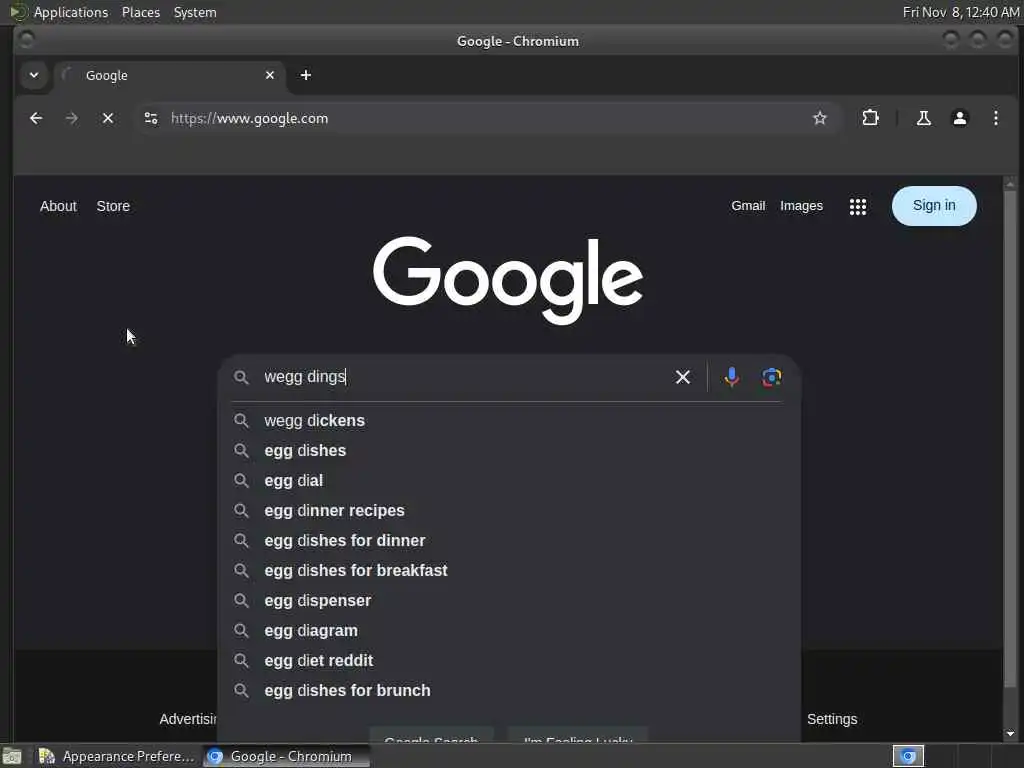
Task: Stop loading the page
Action: pos(108,118)
